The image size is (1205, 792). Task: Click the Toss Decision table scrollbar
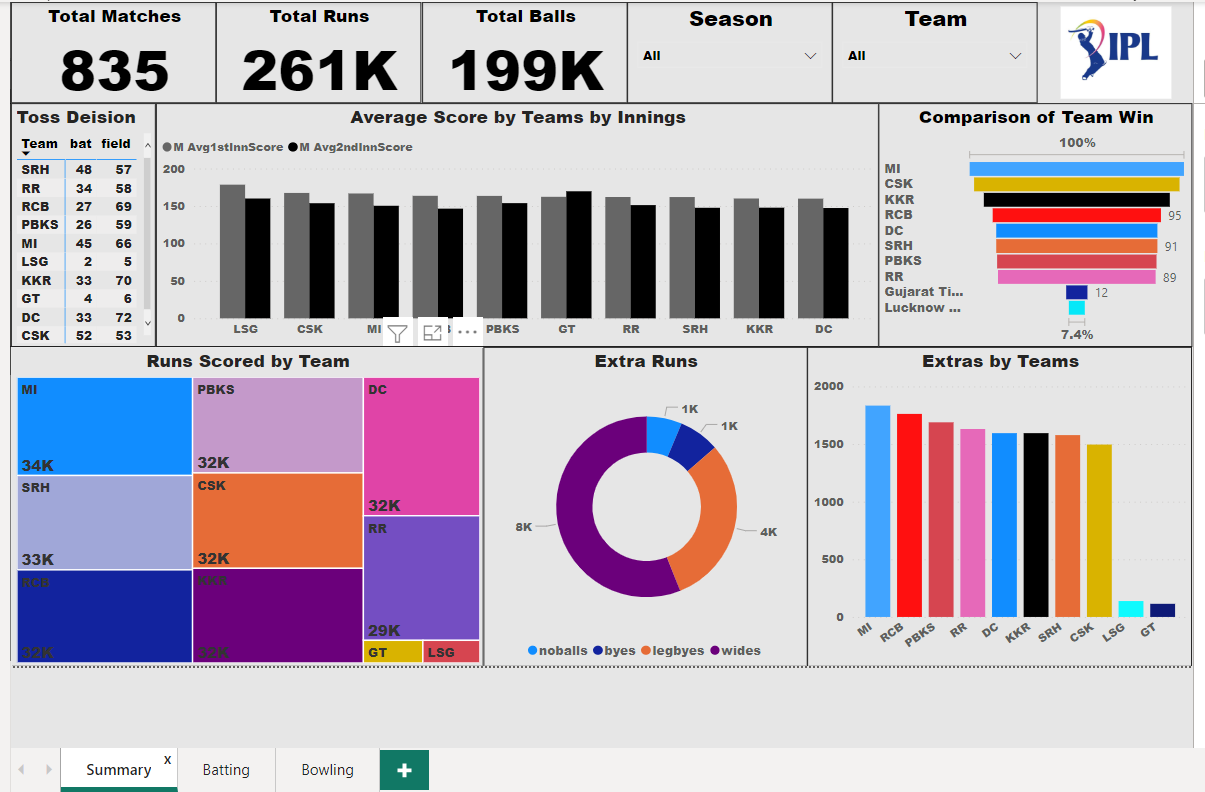[146, 240]
